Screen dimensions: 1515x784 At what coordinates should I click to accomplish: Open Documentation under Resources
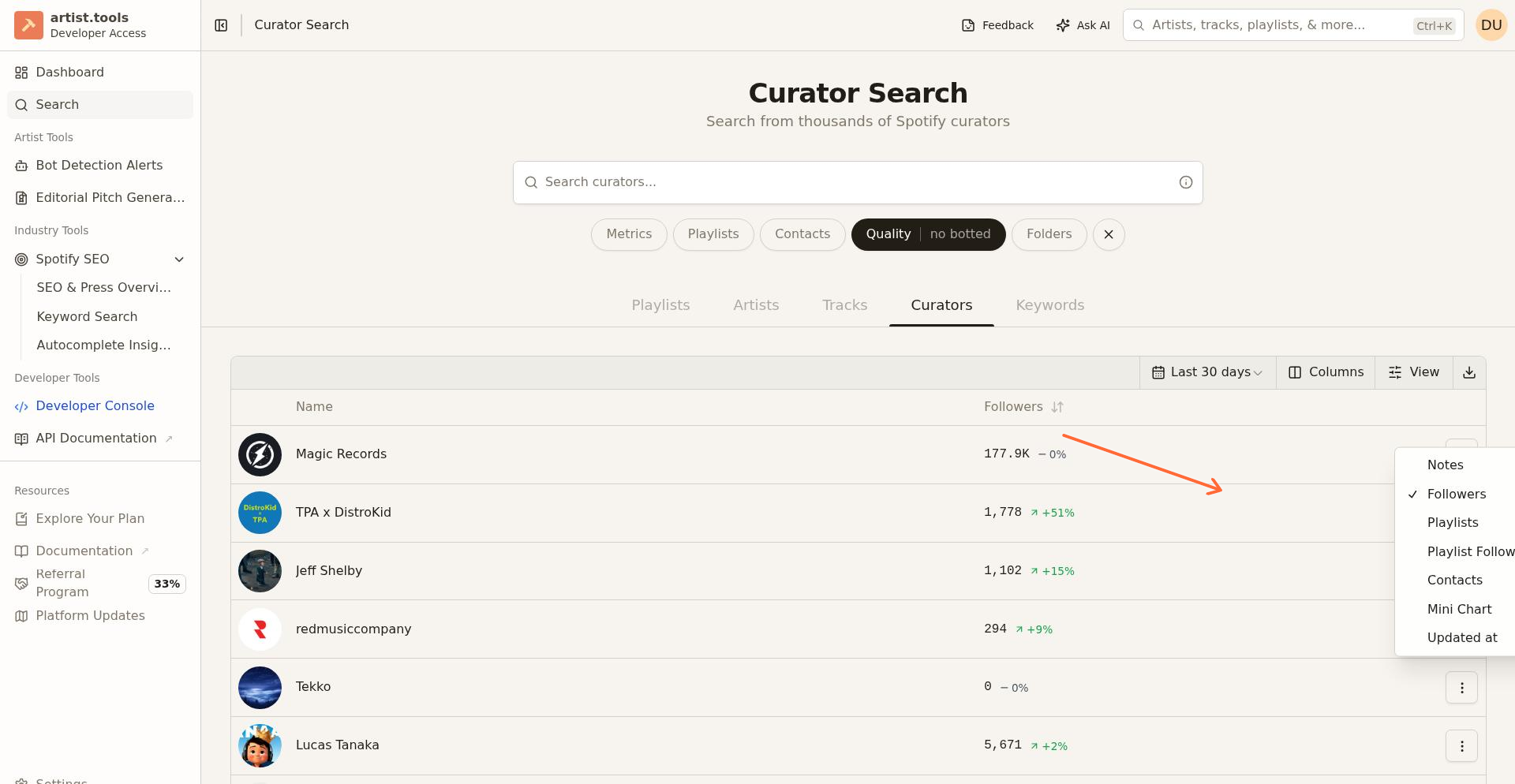pos(100,551)
